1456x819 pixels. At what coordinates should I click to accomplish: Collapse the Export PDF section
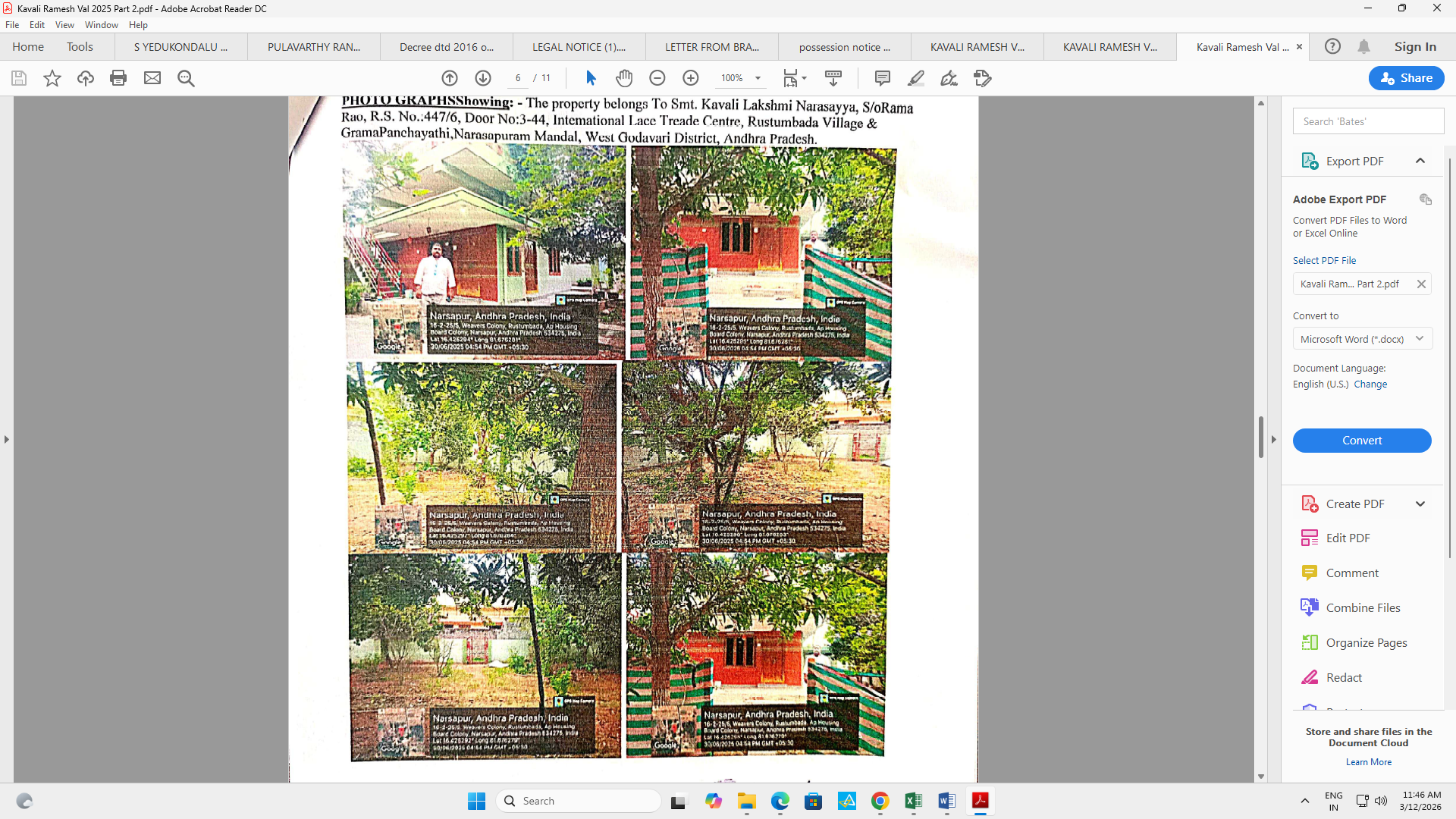coord(1420,161)
